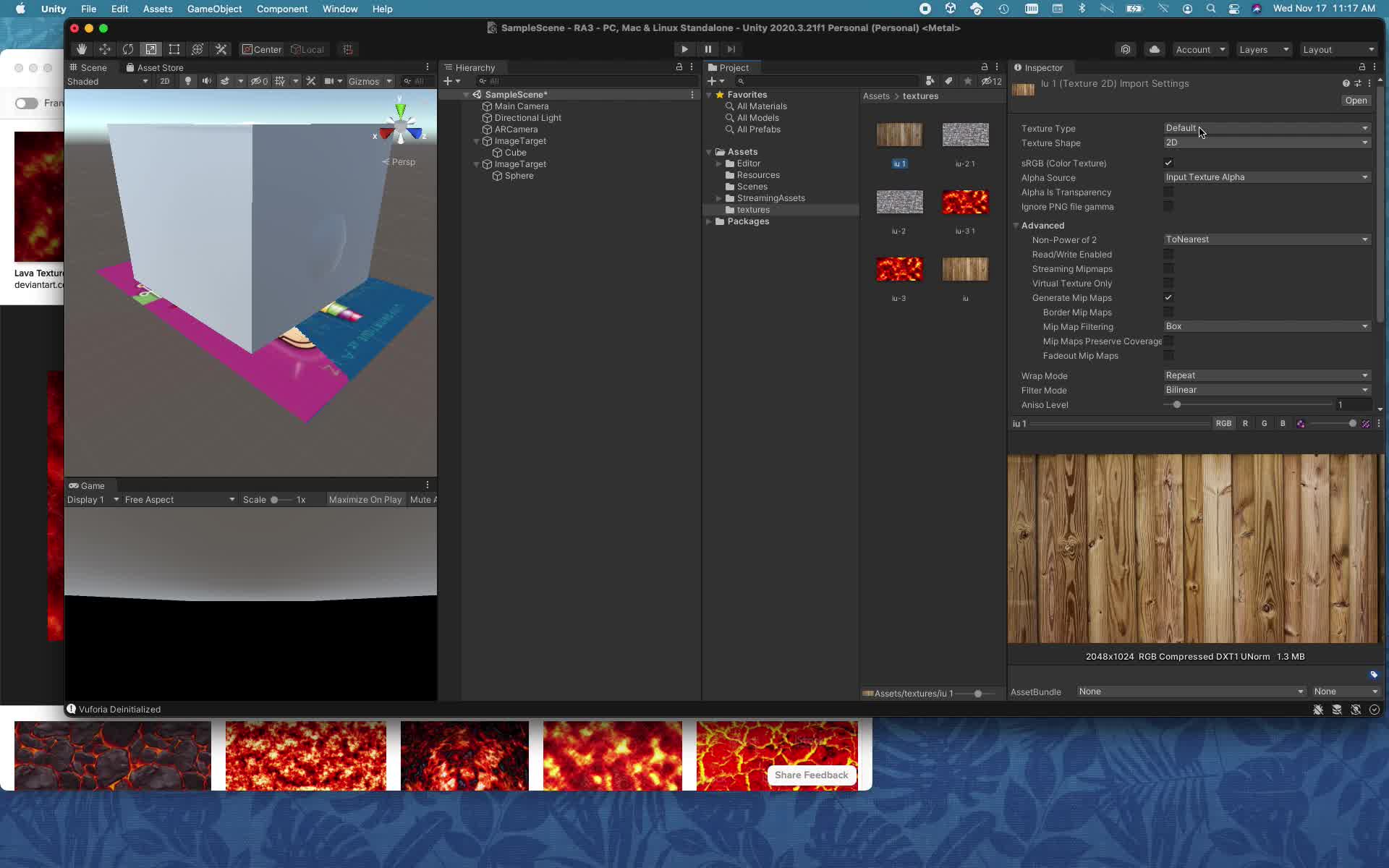Toggle Center pivot mode button
The width and height of the screenshot is (1389, 868).
[262, 49]
